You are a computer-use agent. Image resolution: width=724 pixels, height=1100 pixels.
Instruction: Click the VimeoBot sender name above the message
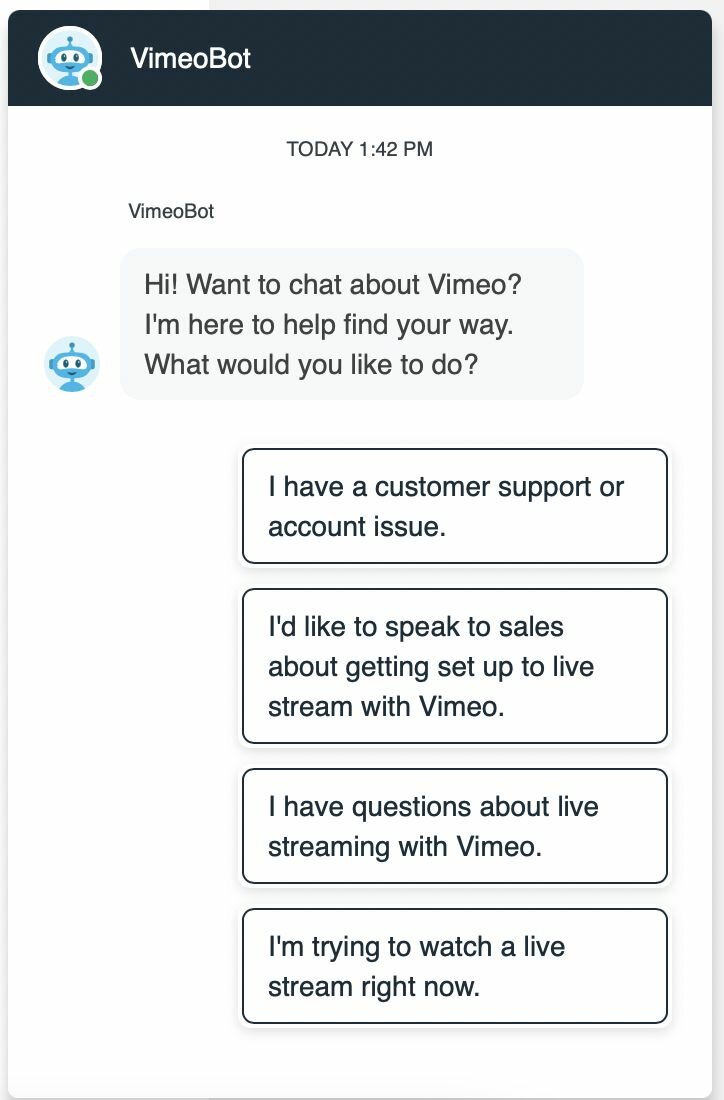171,211
